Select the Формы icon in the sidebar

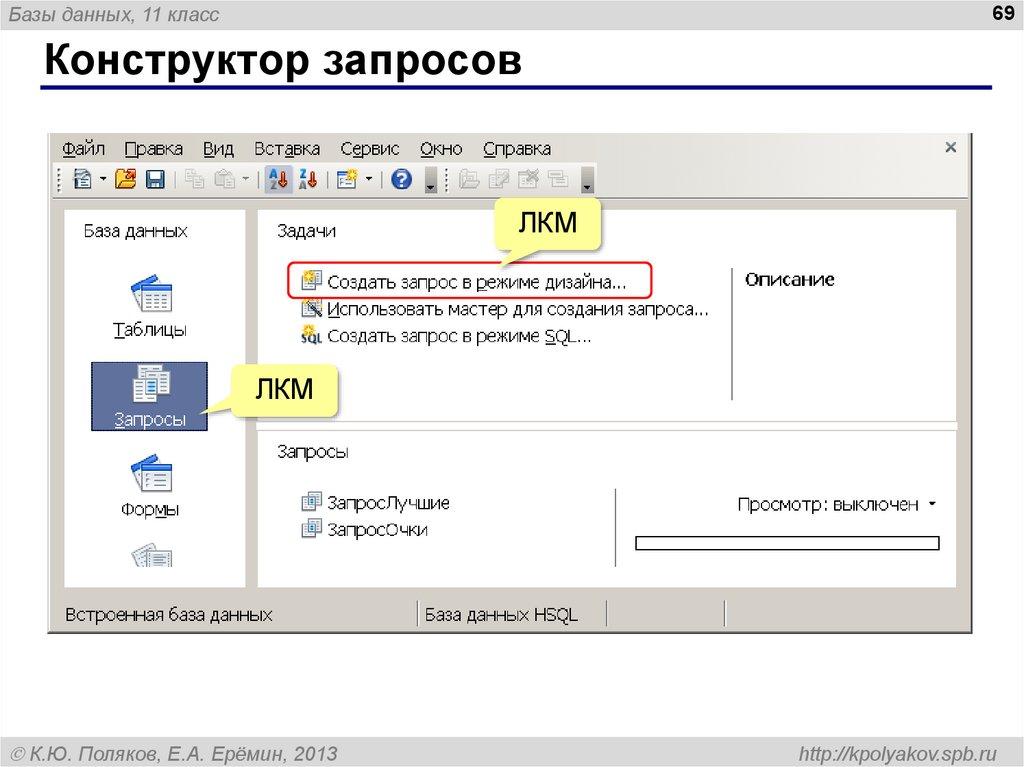[x=151, y=487]
